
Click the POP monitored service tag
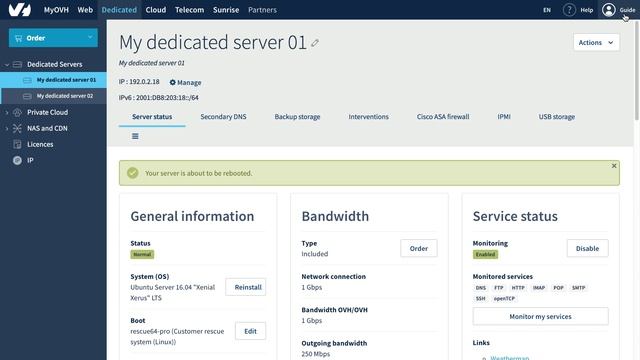[558, 288]
